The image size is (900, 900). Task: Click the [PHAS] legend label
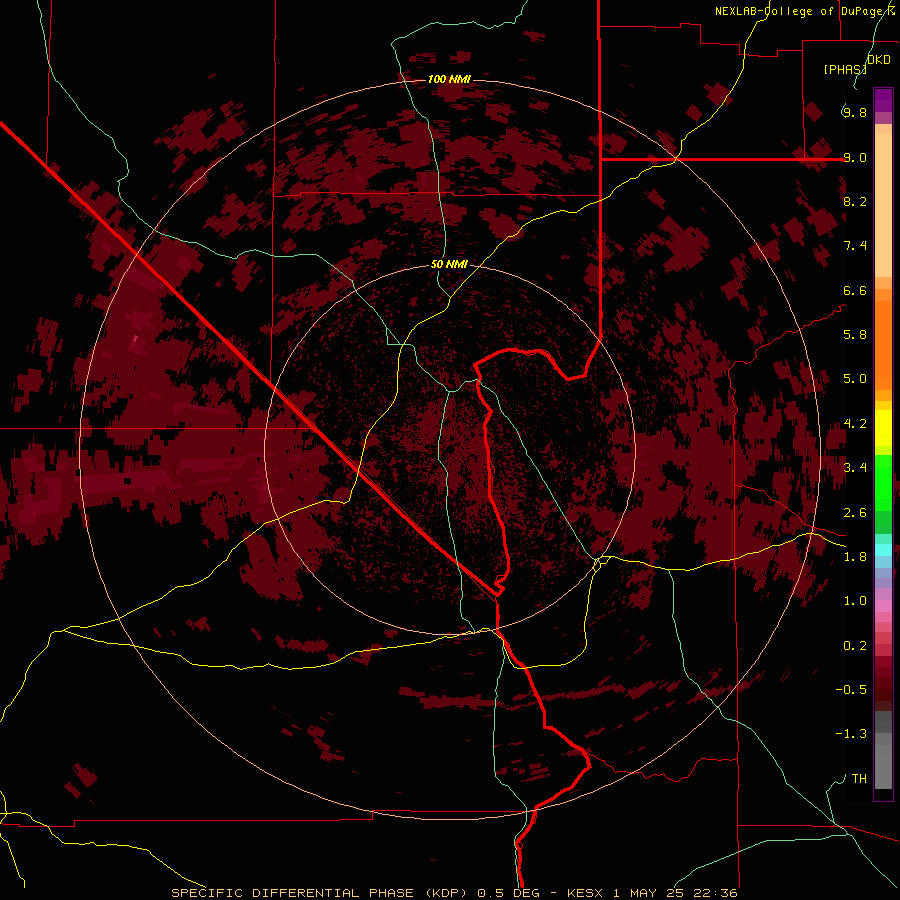click(x=845, y=69)
